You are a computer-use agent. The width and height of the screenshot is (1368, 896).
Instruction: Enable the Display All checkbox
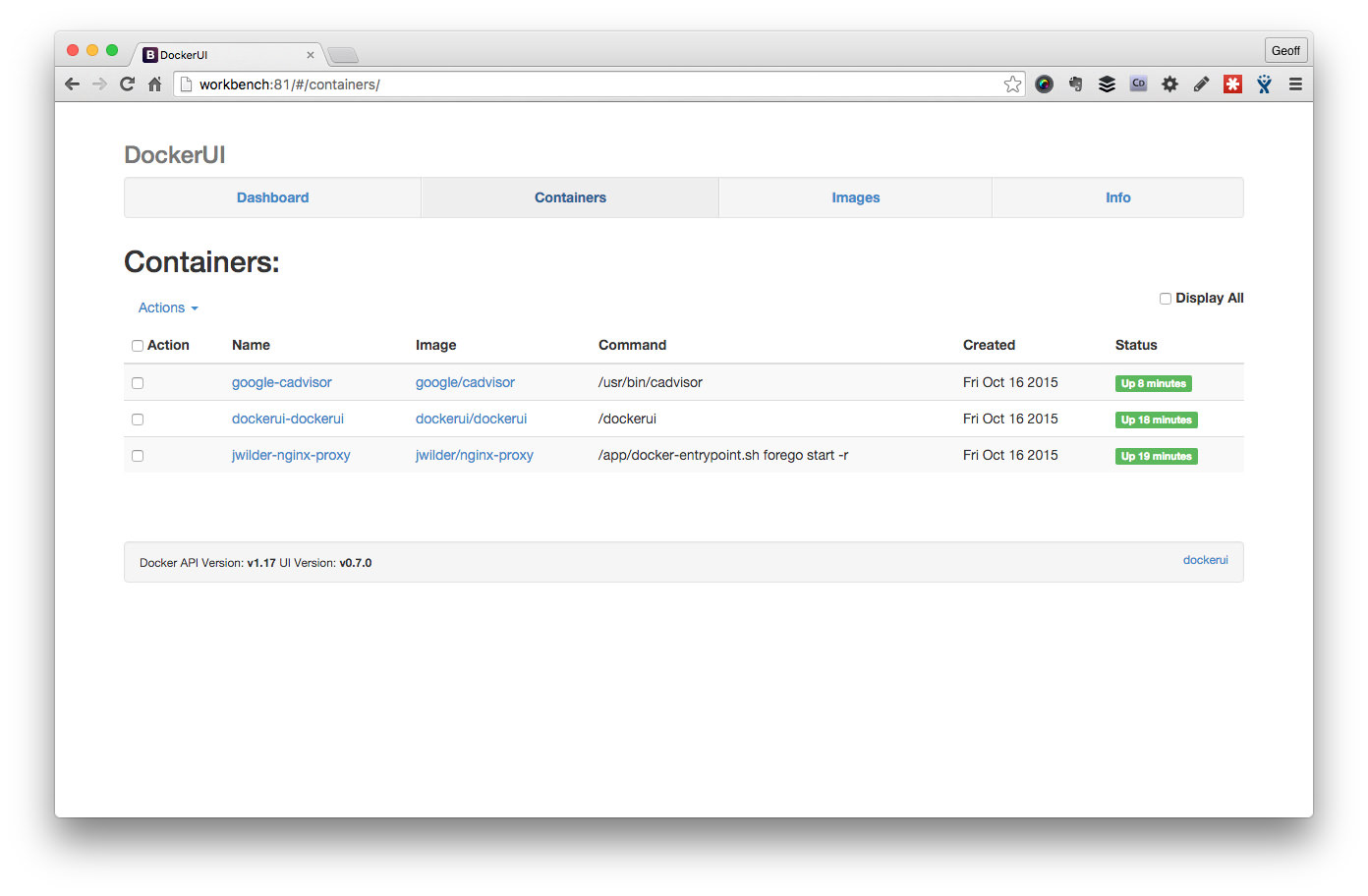(1165, 298)
